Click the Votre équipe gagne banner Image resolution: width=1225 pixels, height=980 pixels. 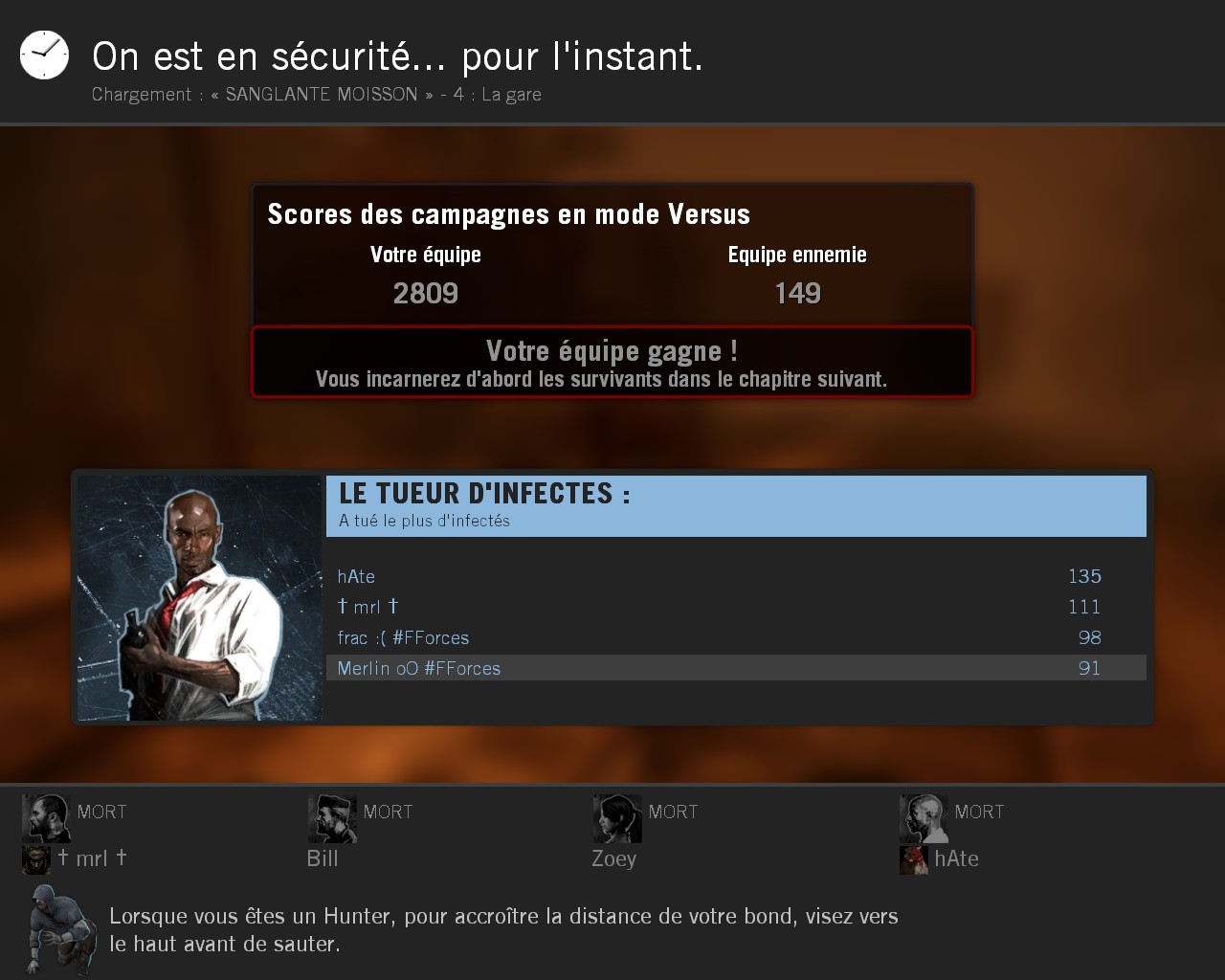coord(612,363)
